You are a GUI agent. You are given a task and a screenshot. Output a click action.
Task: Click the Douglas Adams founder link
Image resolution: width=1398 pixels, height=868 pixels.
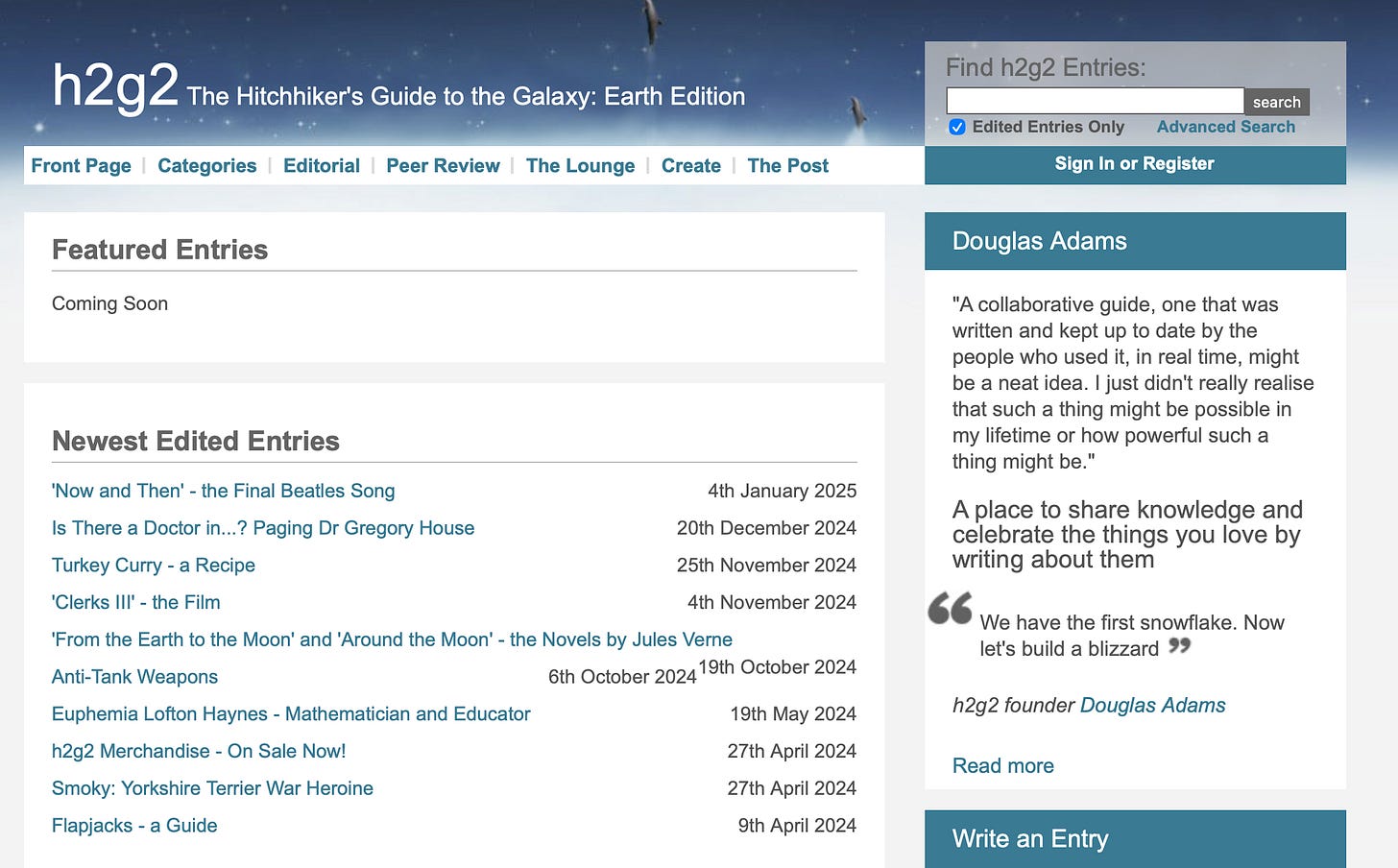[x=1153, y=706]
